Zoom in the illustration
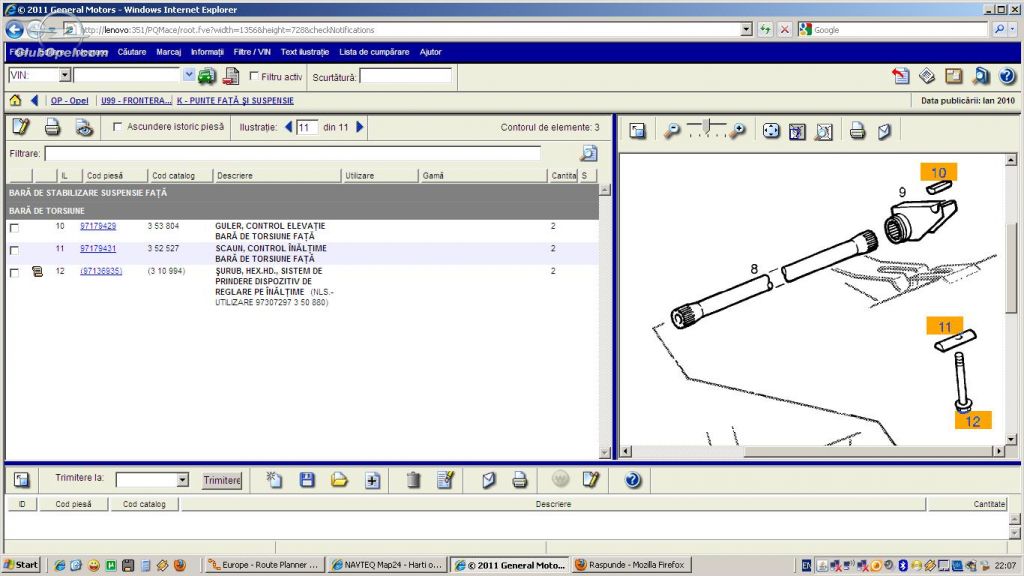 (737, 131)
